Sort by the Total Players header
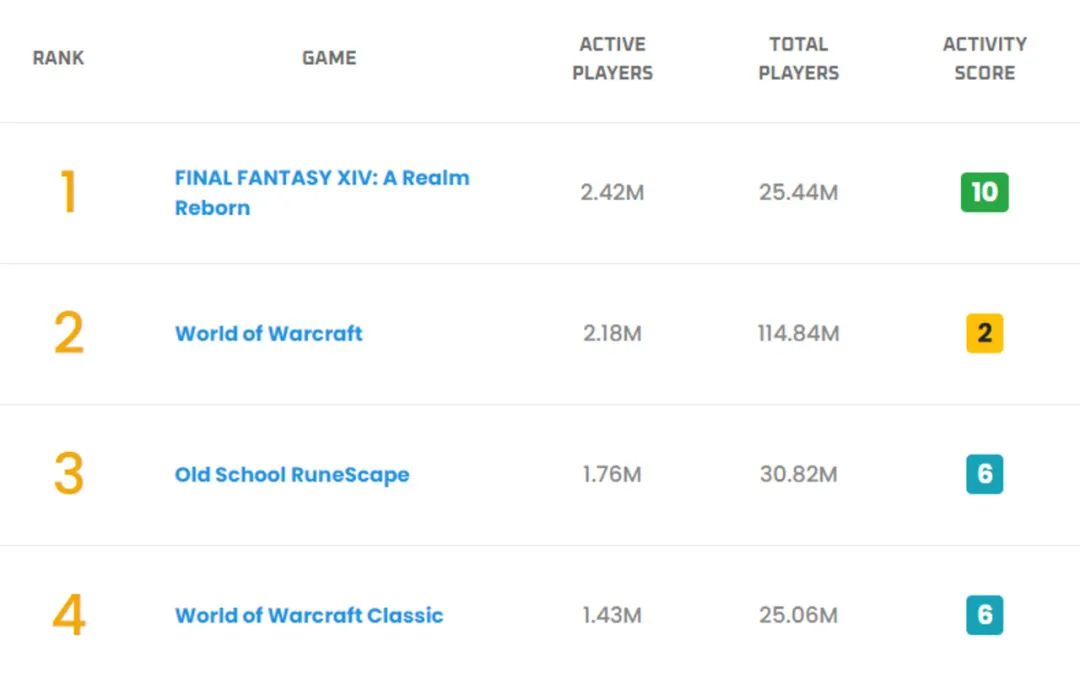The height and width of the screenshot is (684, 1080). 798,58
